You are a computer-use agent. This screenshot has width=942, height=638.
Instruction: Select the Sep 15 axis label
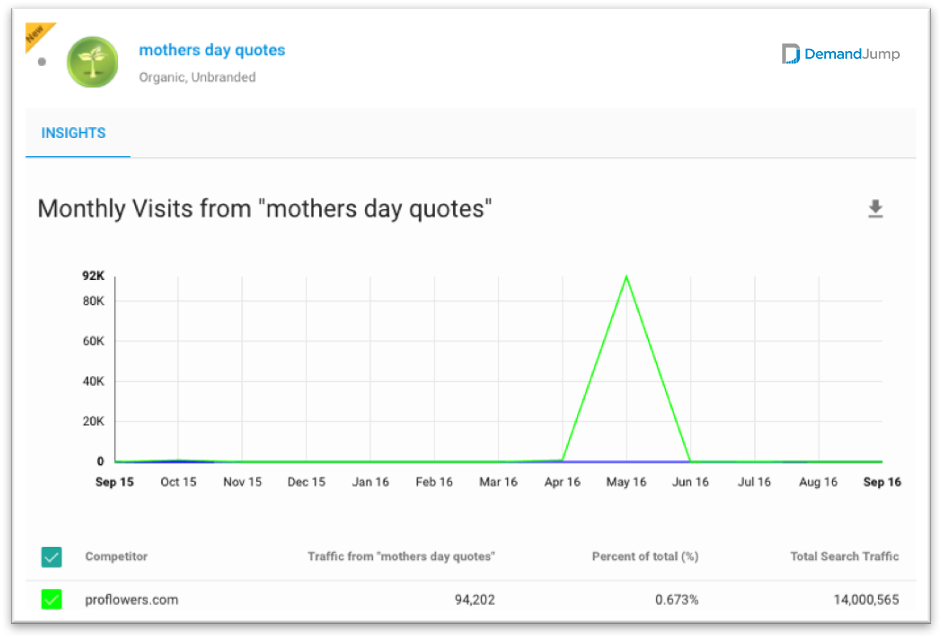tap(114, 482)
